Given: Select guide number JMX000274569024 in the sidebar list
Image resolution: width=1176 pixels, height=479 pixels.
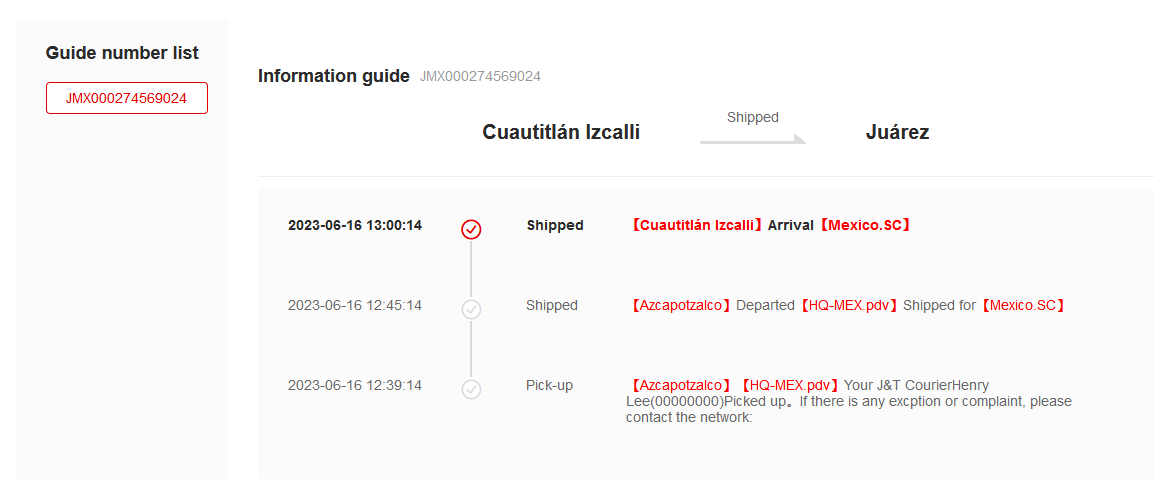Looking at the screenshot, I should point(127,98).
